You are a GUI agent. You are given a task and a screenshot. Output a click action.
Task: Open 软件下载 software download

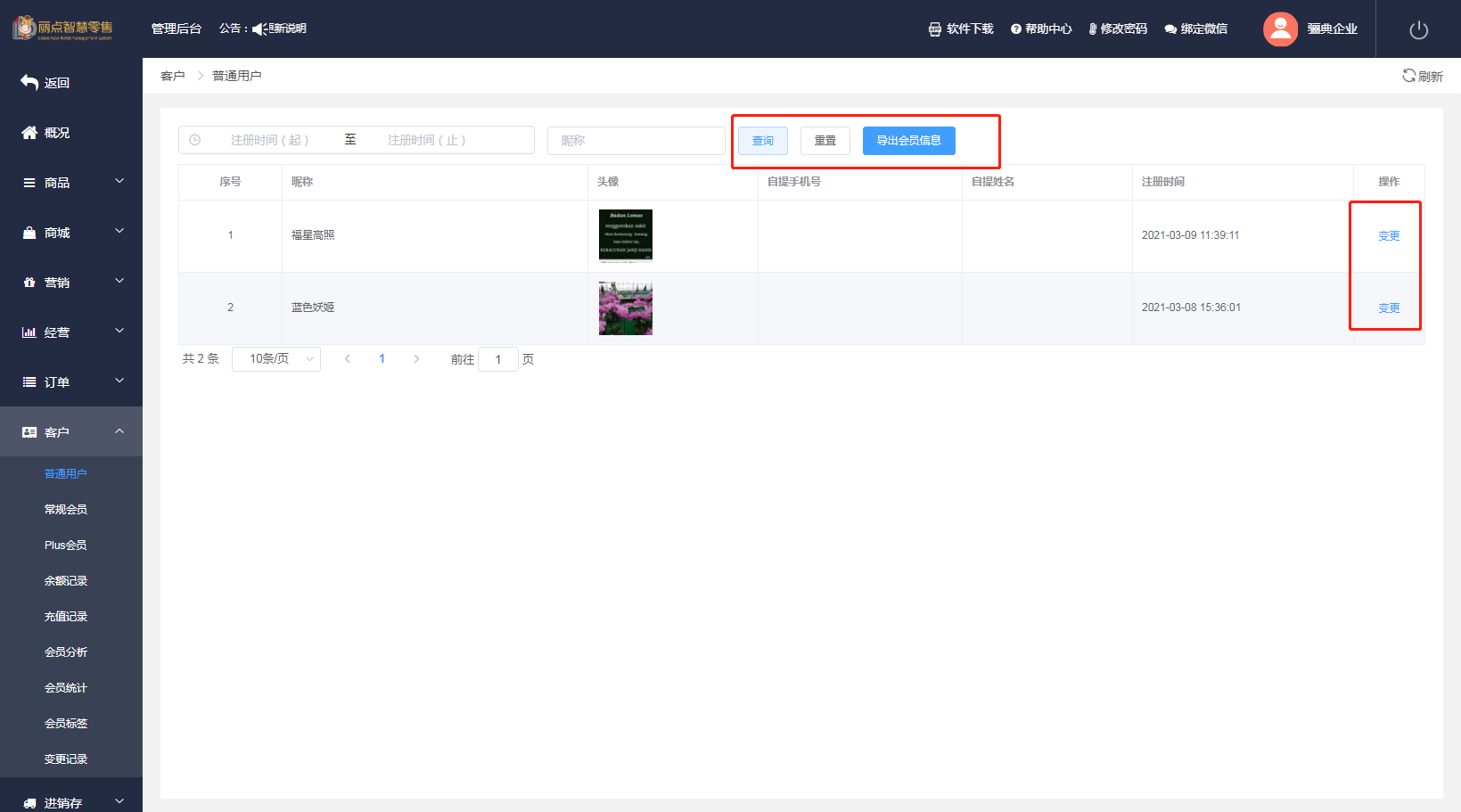[961, 29]
